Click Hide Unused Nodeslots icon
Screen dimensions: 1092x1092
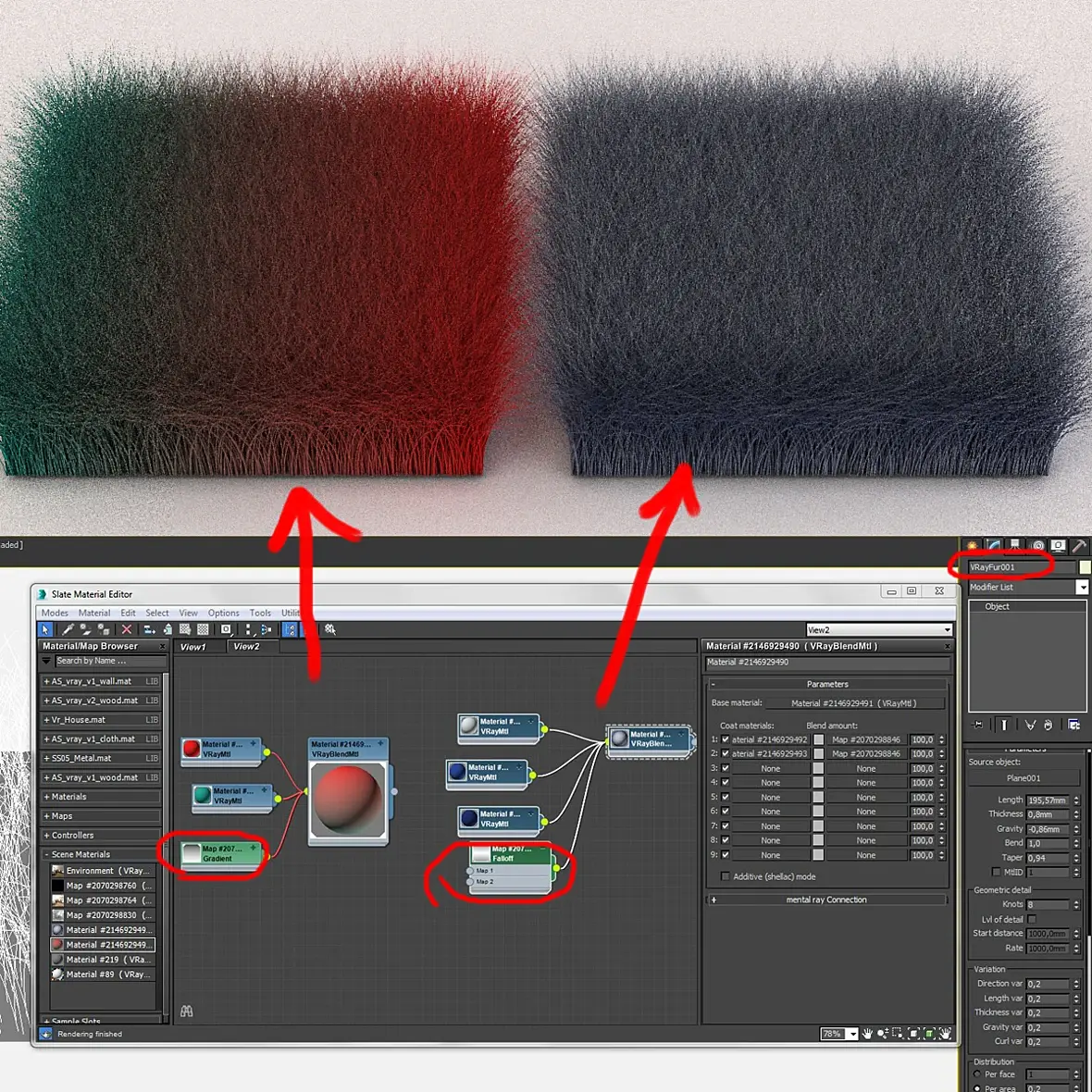click(168, 629)
